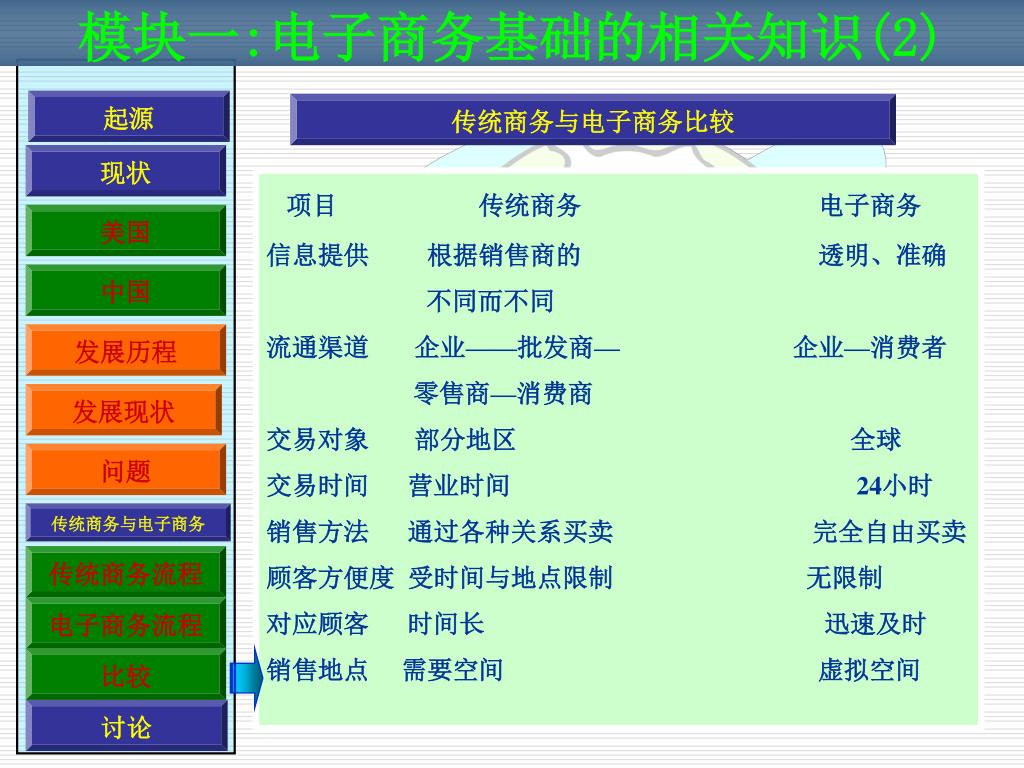The image size is (1024, 768).
Task: Go to 传统商务与电子商务 section button
Action: [129, 522]
